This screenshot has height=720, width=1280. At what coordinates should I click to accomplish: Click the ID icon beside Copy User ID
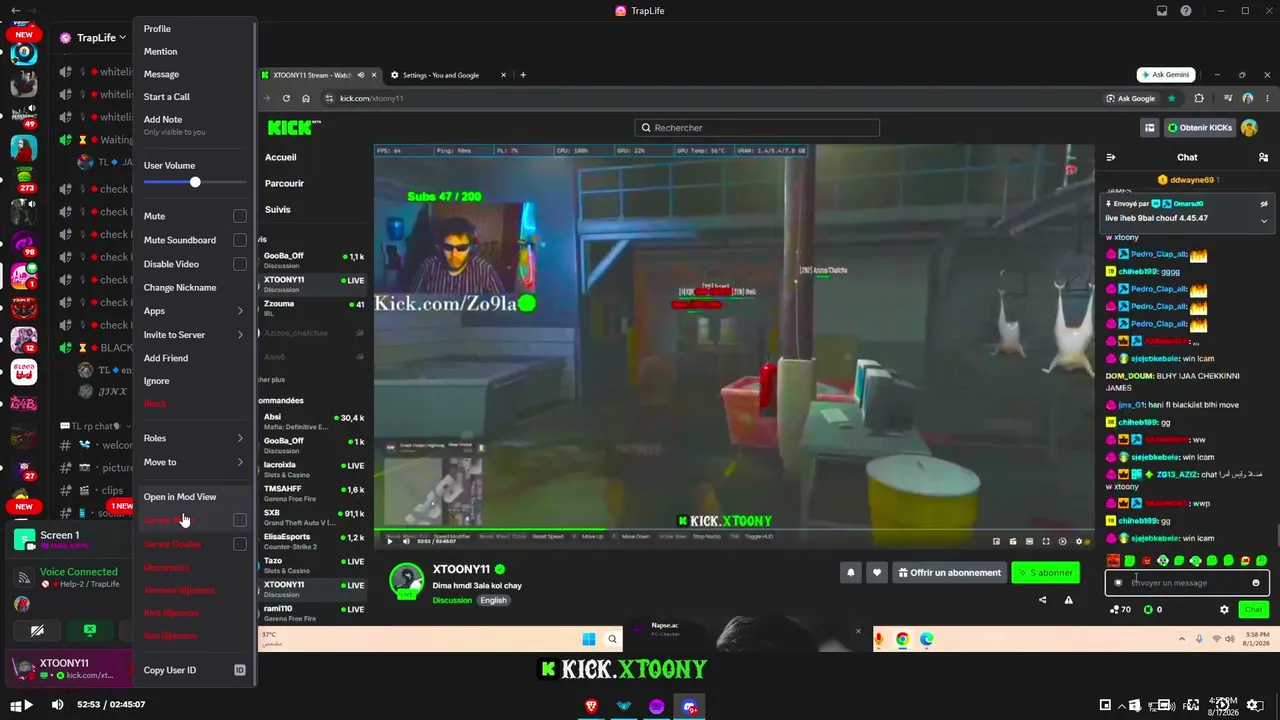tap(240, 670)
